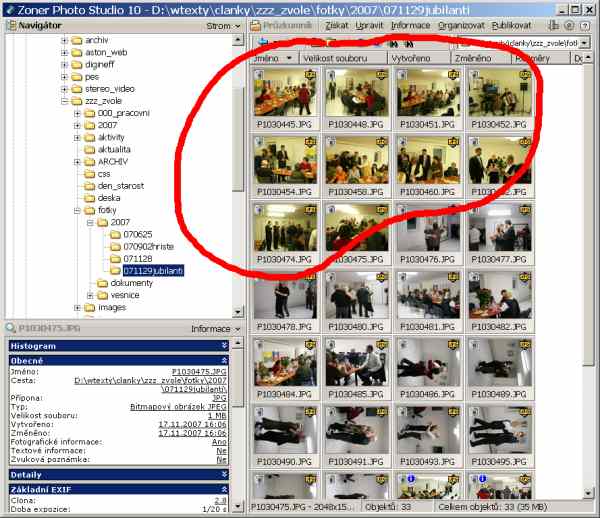Collapse the zzz_zvole folder tree node
This screenshot has height=518, width=600.
tap(65, 101)
